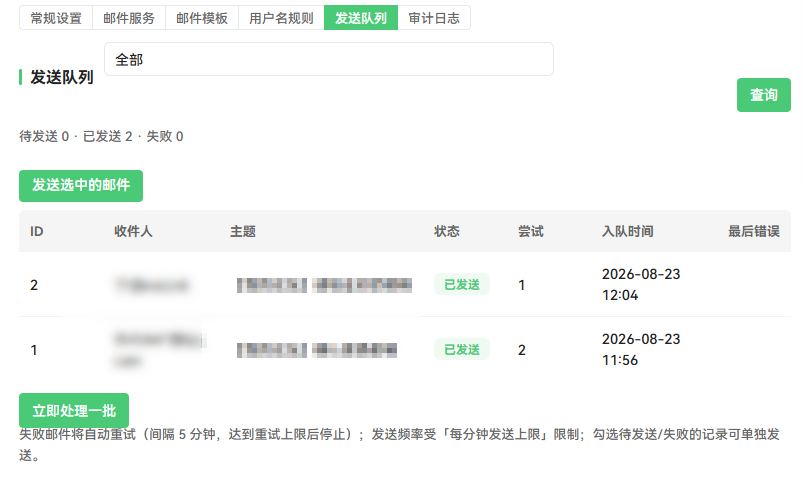
Task: Click the 已发送 badge in row ID 2
Action: (462, 284)
